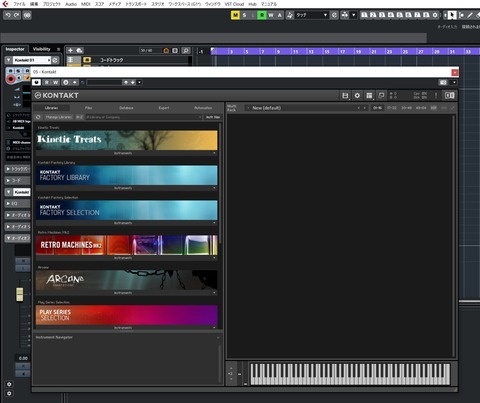480x403 pixels.
Task: Add a new track with plus icon
Action: click(70, 50)
